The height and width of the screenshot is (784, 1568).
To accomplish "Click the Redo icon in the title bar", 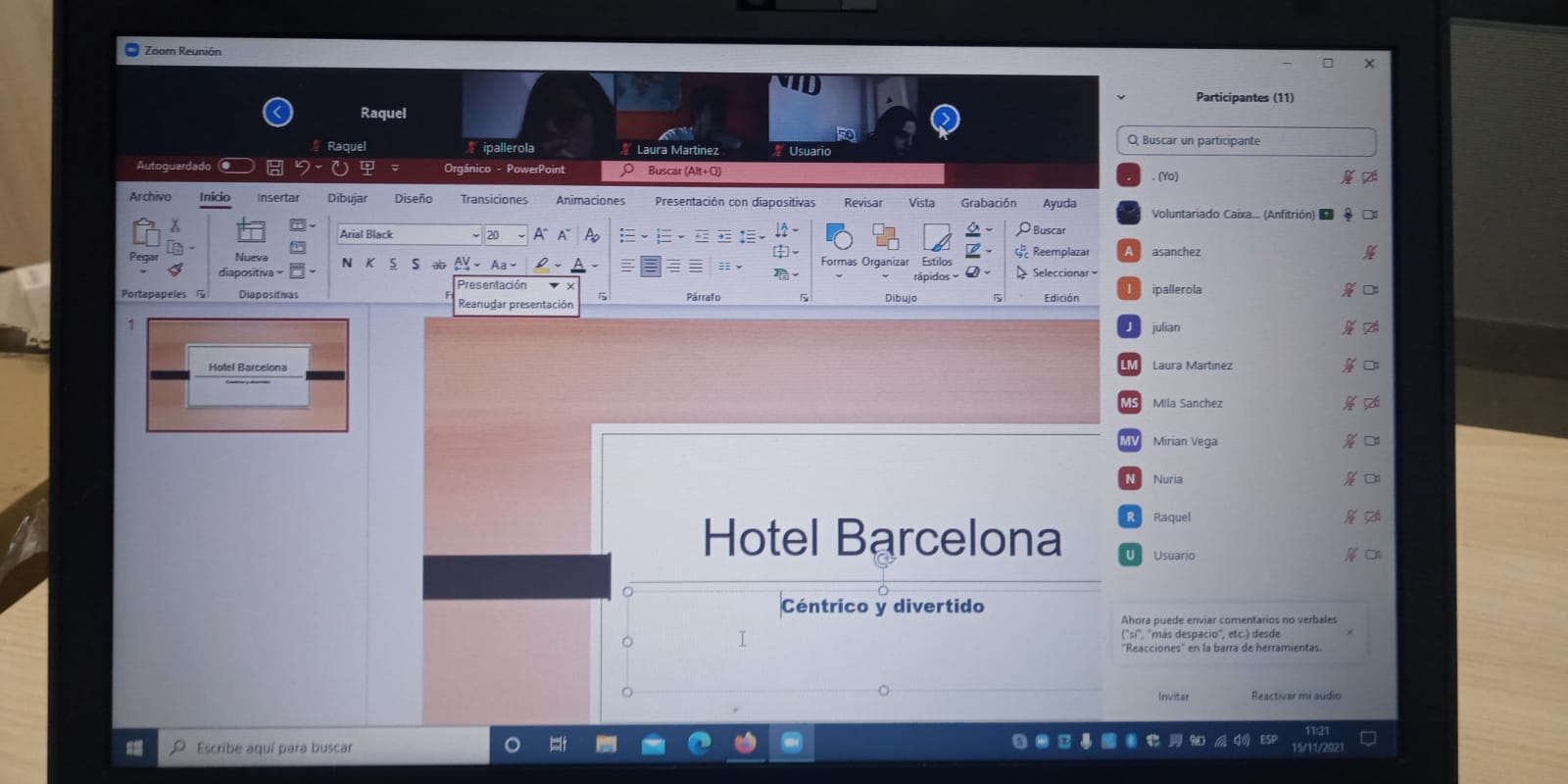I will (340, 168).
